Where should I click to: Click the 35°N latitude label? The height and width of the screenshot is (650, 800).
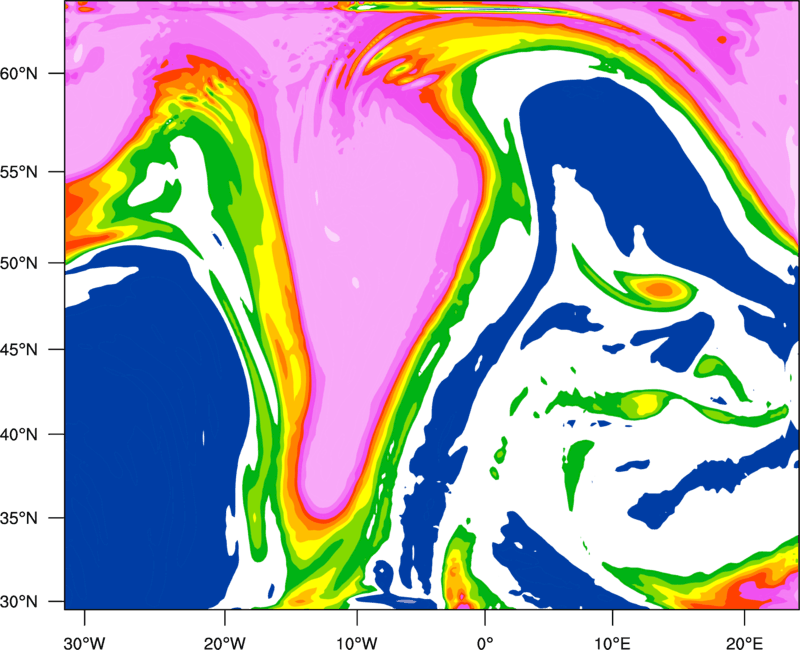point(19,518)
